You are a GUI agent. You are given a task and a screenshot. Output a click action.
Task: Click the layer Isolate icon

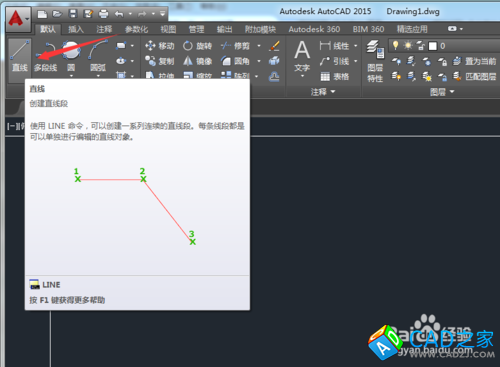coord(411,61)
